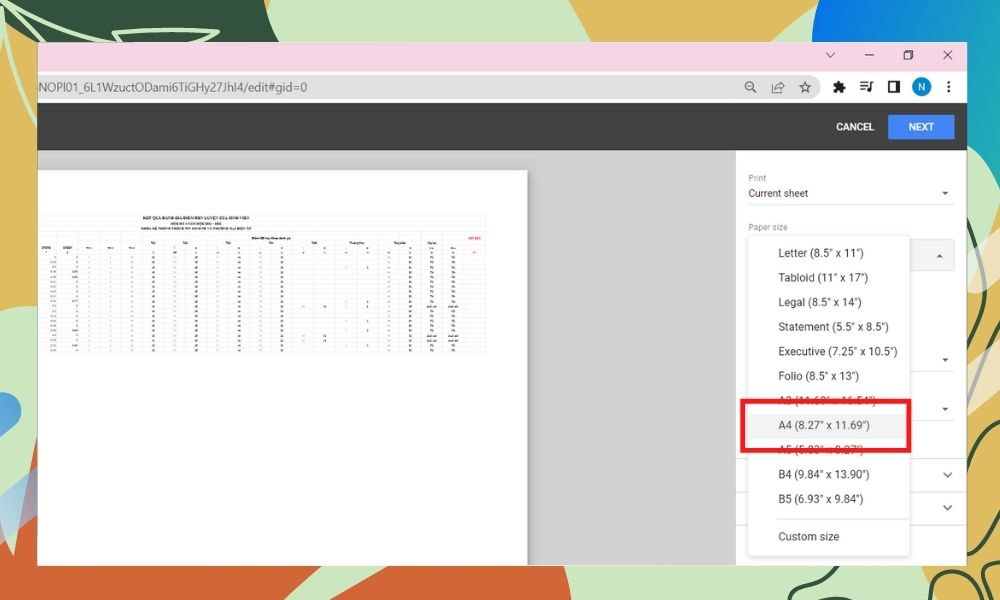Open Chrome three-dot menu
The height and width of the screenshot is (600, 1000).
948,87
